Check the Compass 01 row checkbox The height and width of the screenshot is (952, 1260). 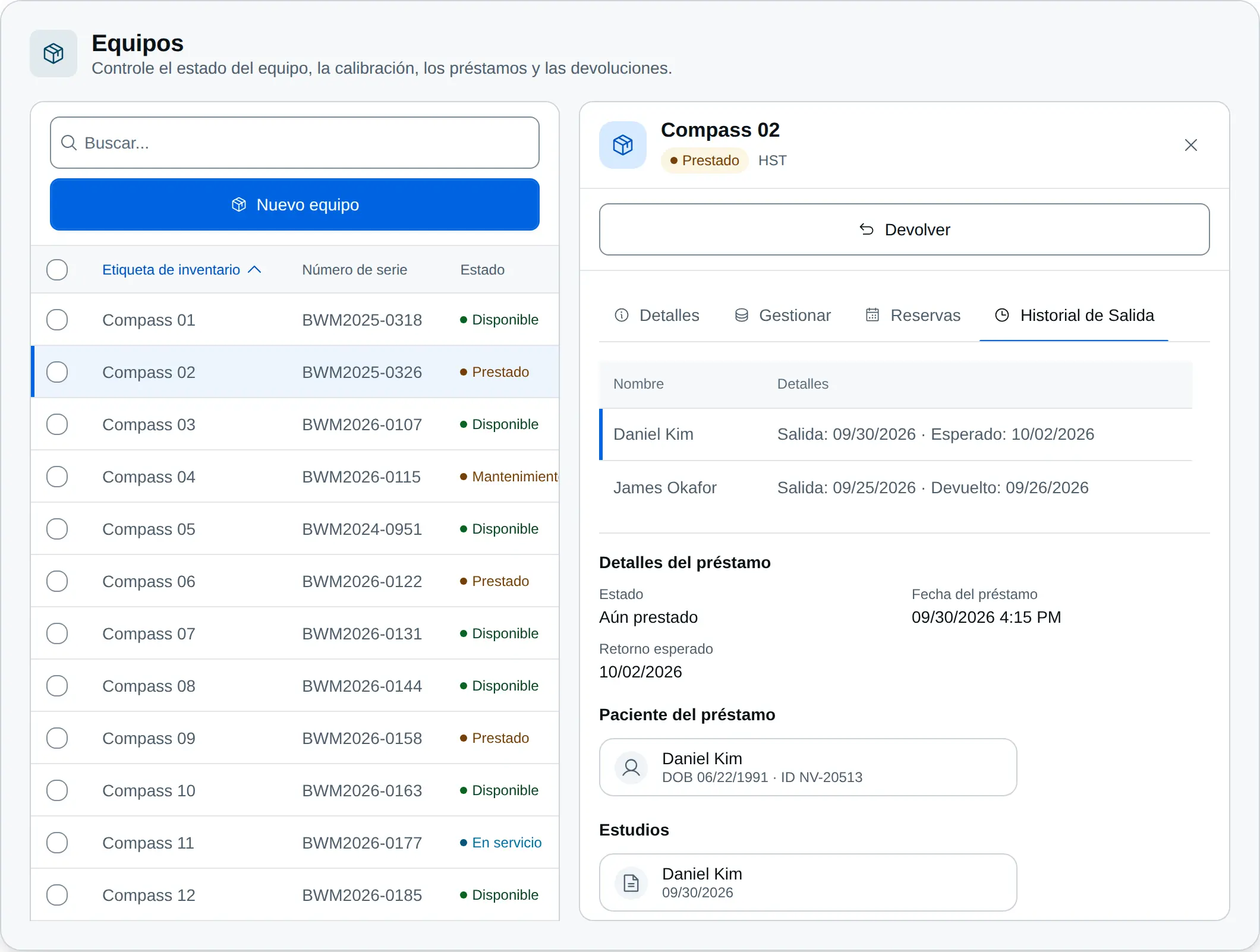57,320
